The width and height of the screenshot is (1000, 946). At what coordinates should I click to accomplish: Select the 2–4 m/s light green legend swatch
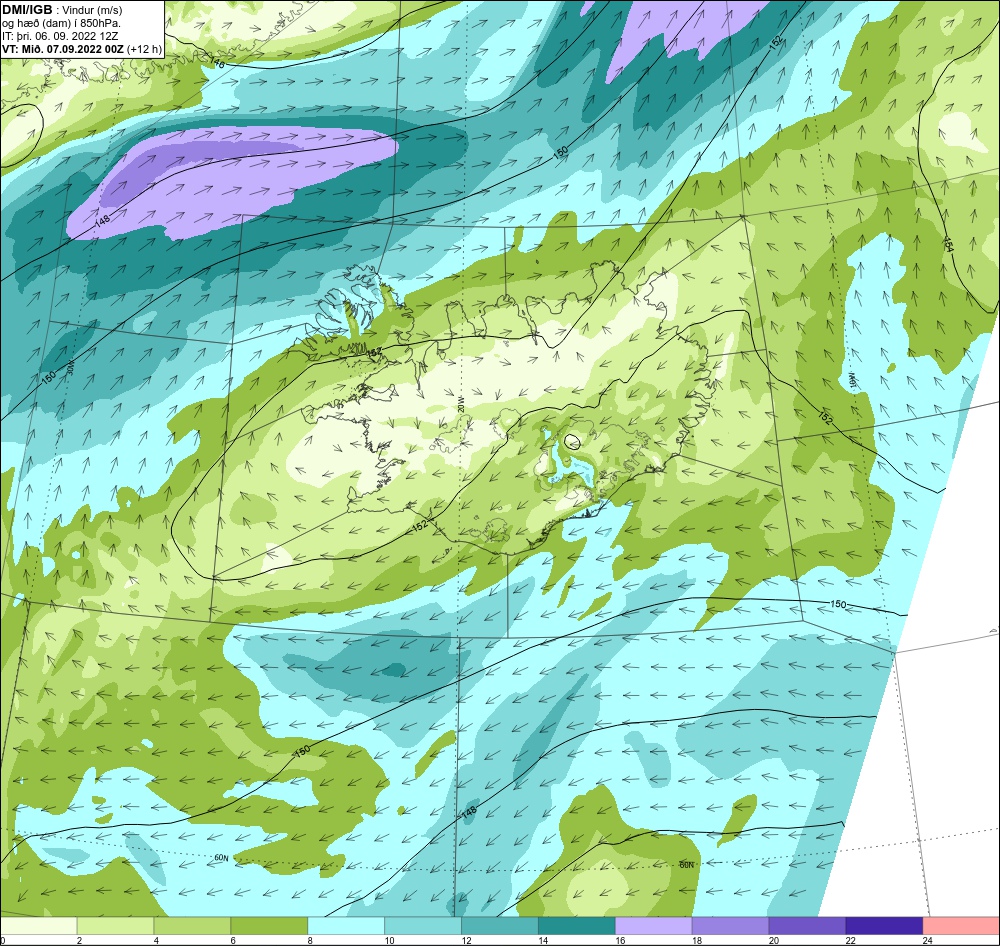point(115,926)
